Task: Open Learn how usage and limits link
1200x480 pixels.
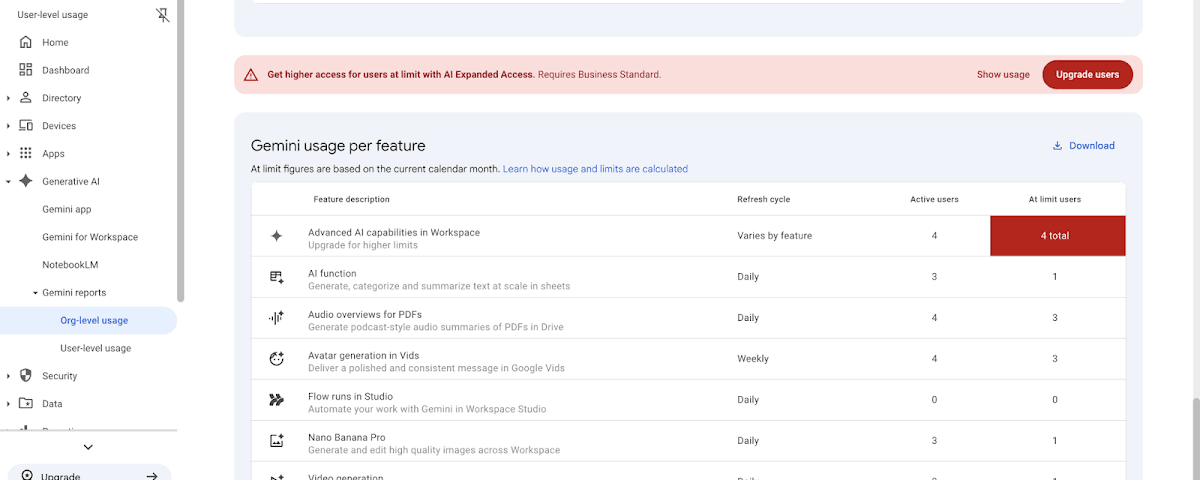Action: pyautogui.click(x=595, y=169)
